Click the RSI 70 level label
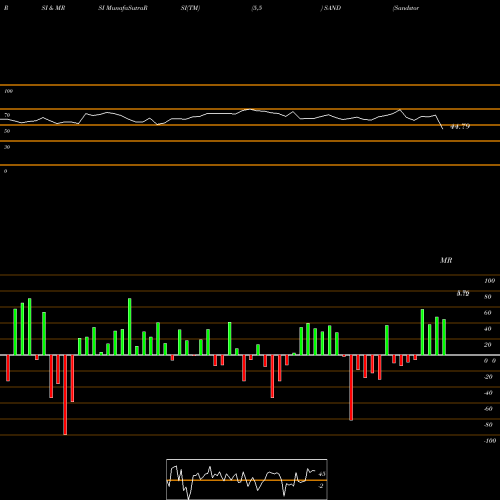The width and height of the screenshot is (500, 500). pos(7,115)
